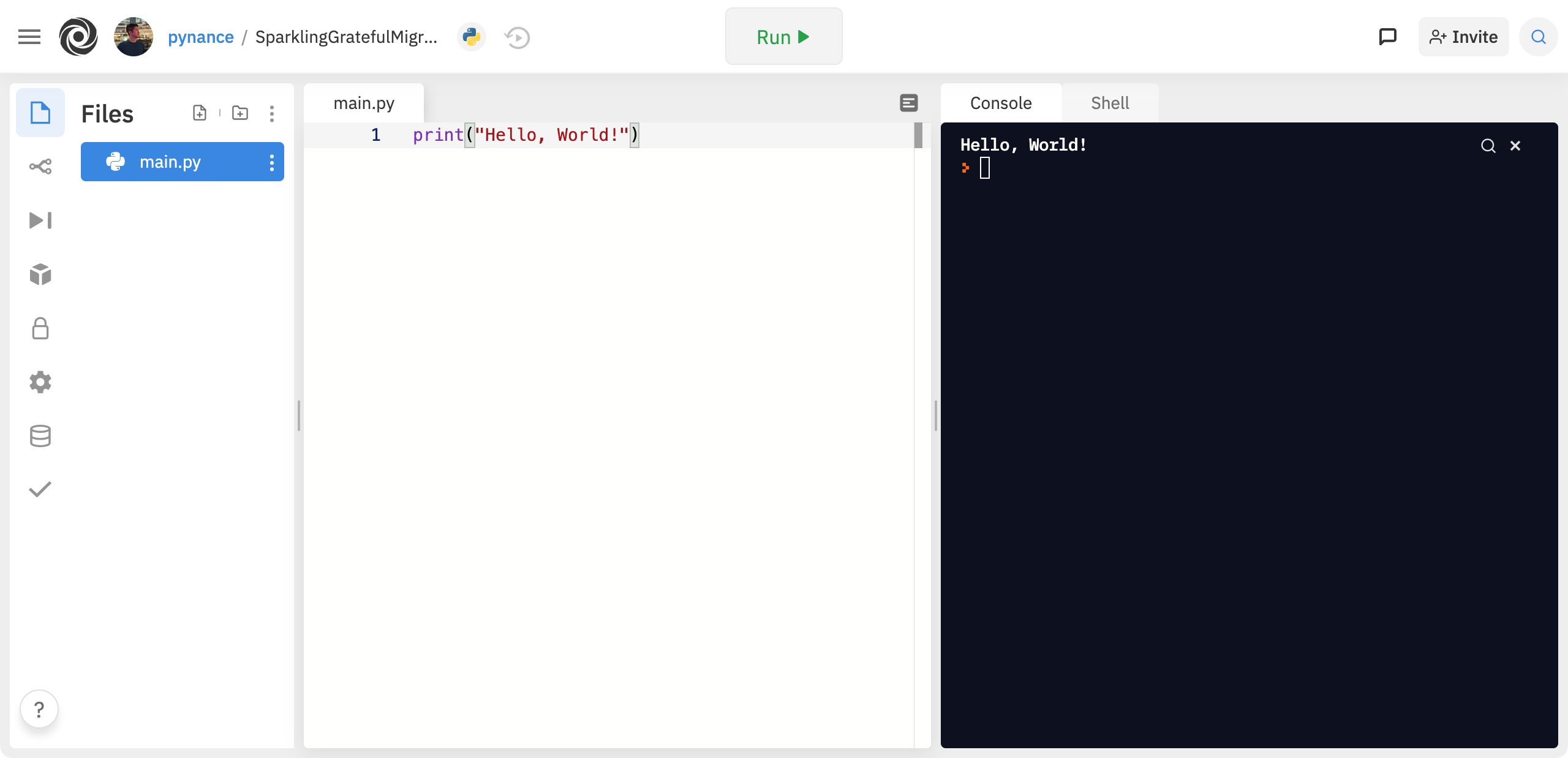Viewport: 1568px width, 758px height.
Task: Open the pynance profile link
Action: pyautogui.click(x=201, y=37)
